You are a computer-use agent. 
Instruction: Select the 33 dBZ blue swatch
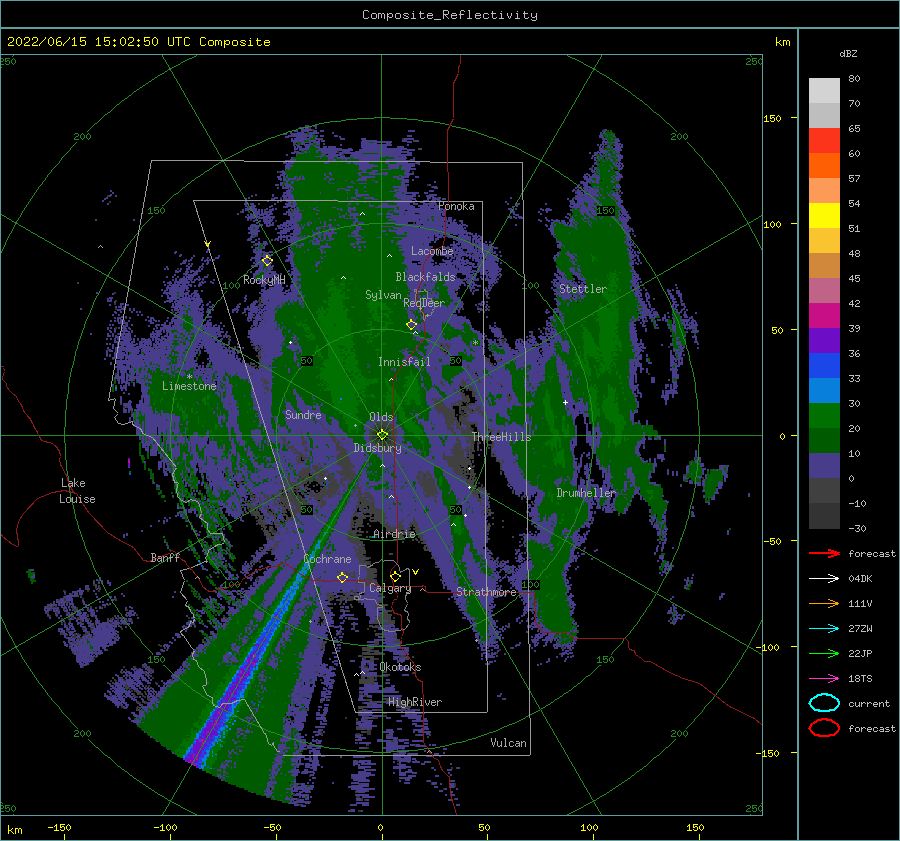tap(824, 390)
